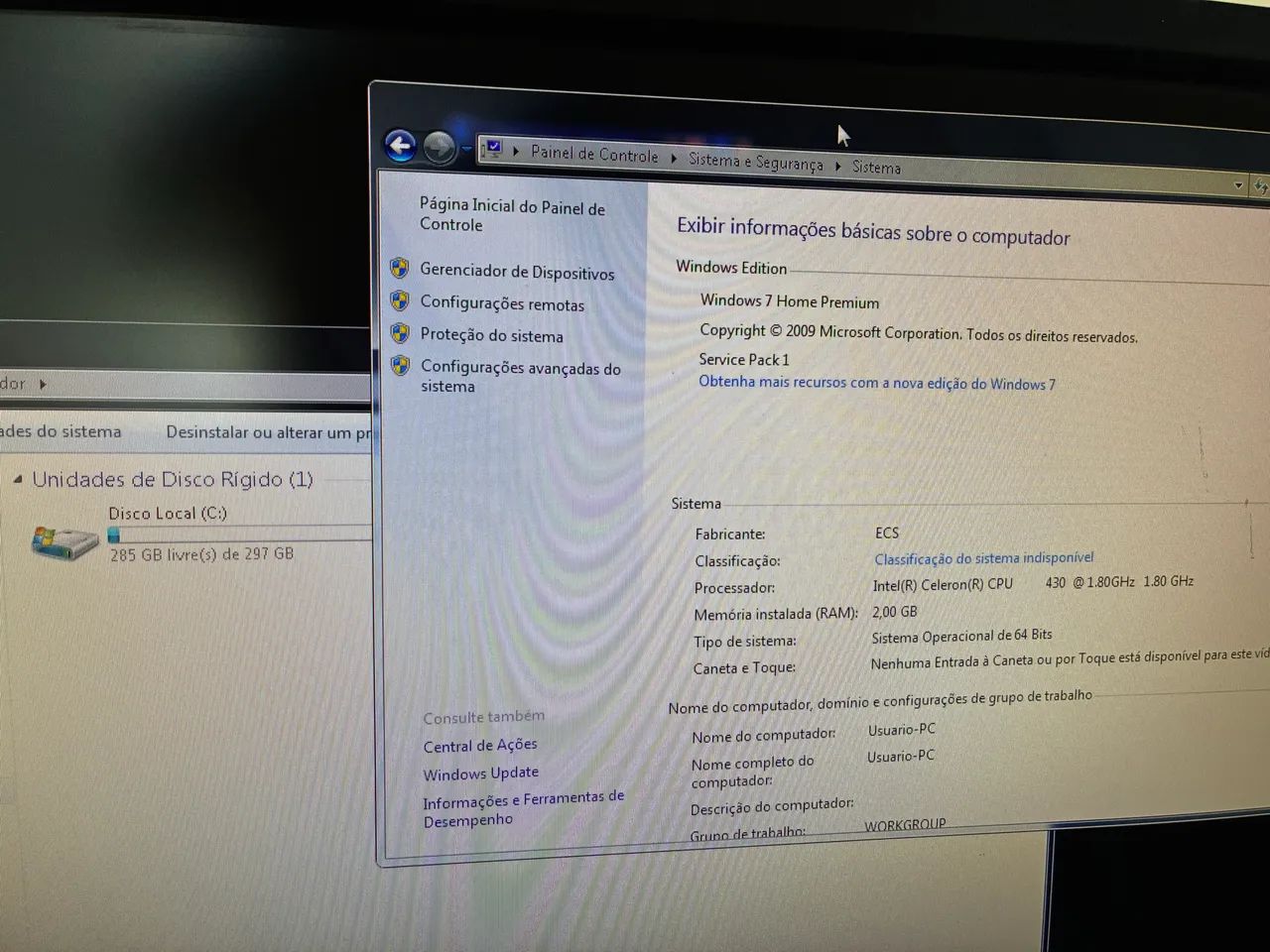Click the 'Service Pack 1' text

click(x=744, y=359)
